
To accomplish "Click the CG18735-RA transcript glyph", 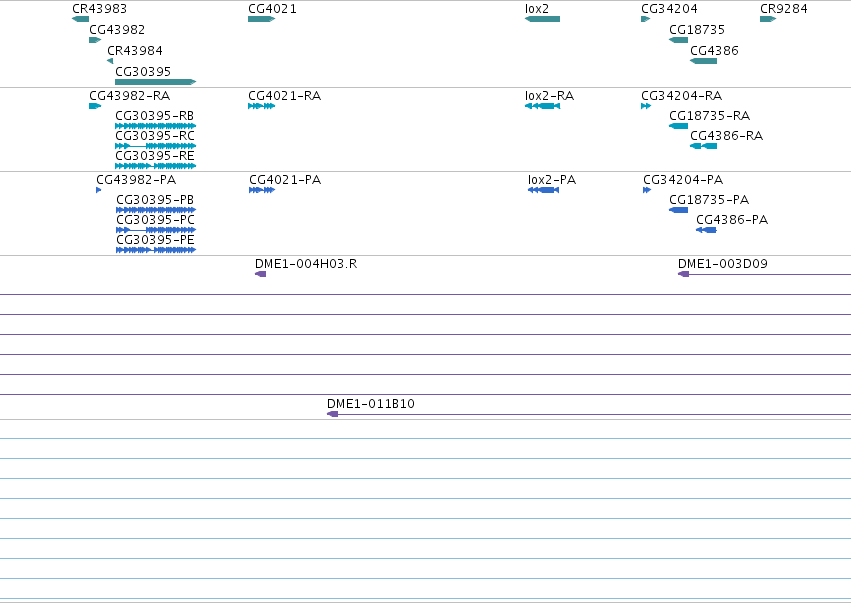I will click(678, 126).
